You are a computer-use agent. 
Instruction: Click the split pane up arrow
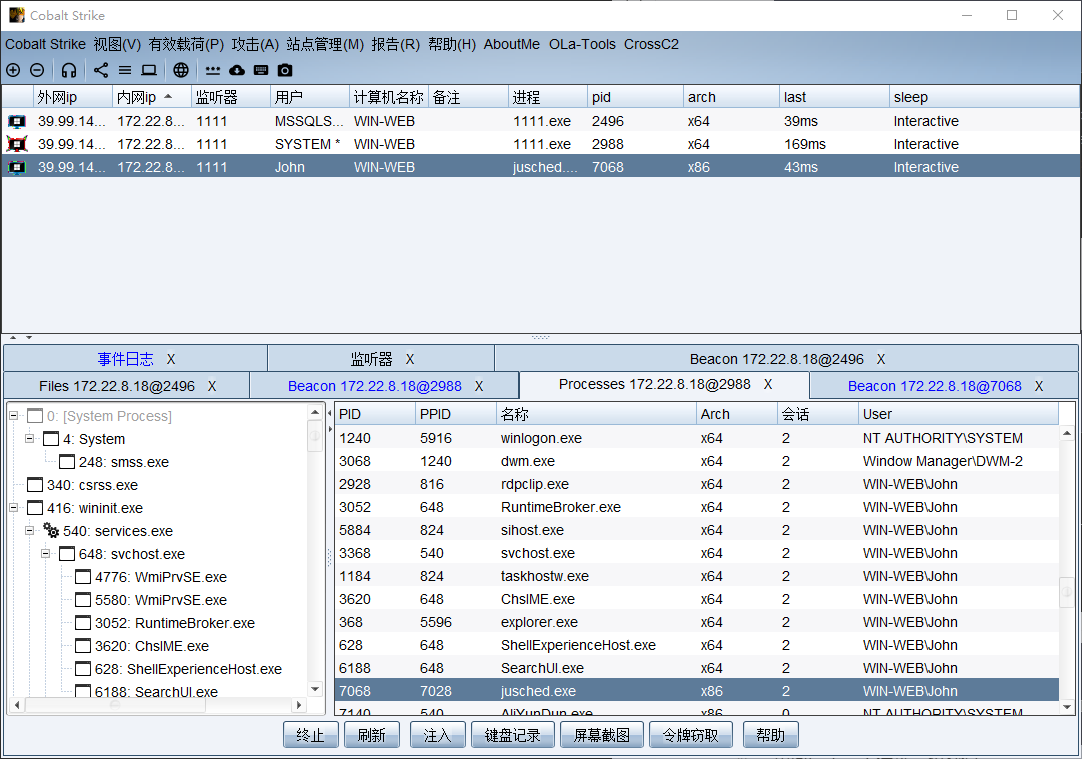click(13, 337)
